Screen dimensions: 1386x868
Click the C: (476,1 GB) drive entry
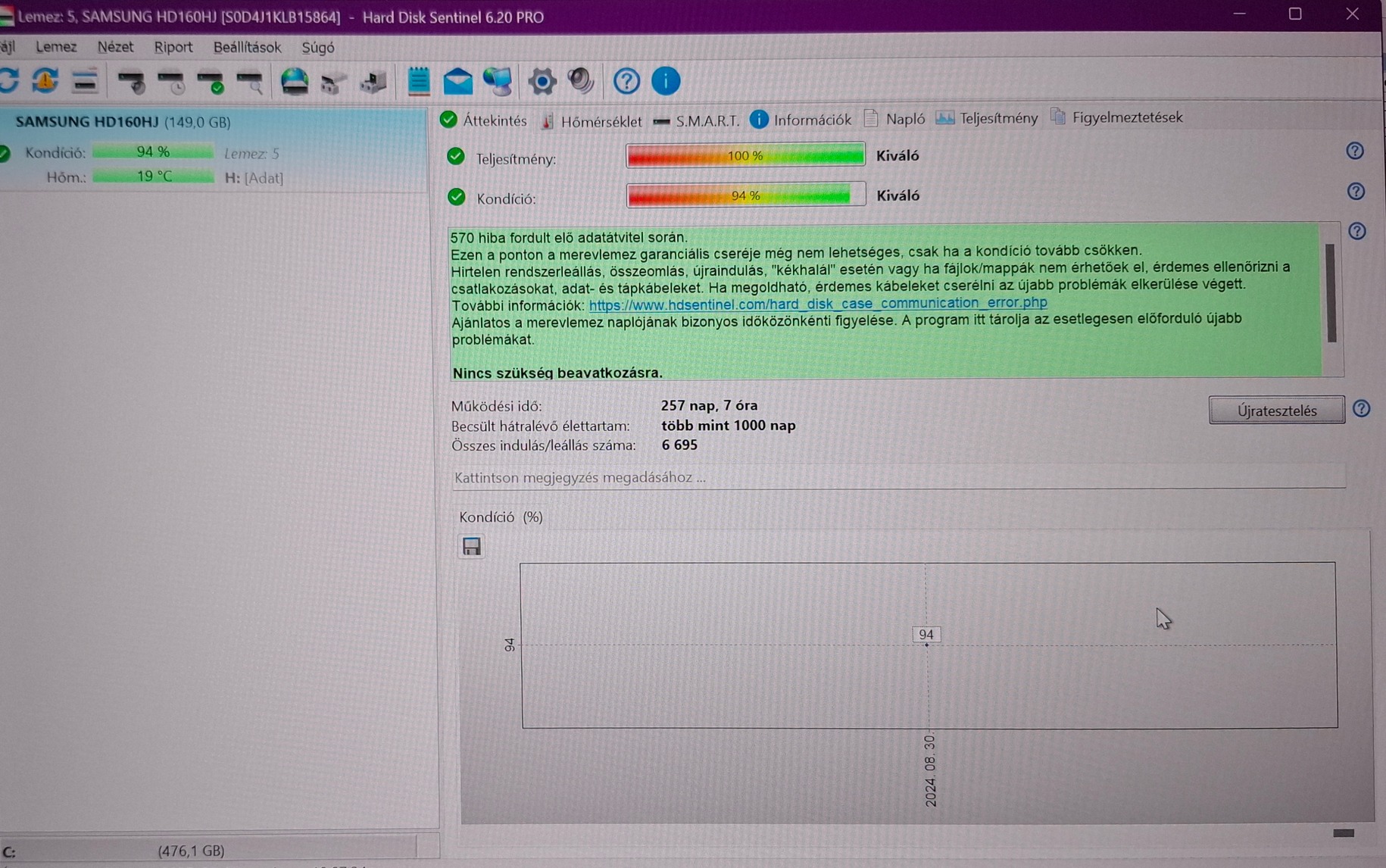(208, 851)
